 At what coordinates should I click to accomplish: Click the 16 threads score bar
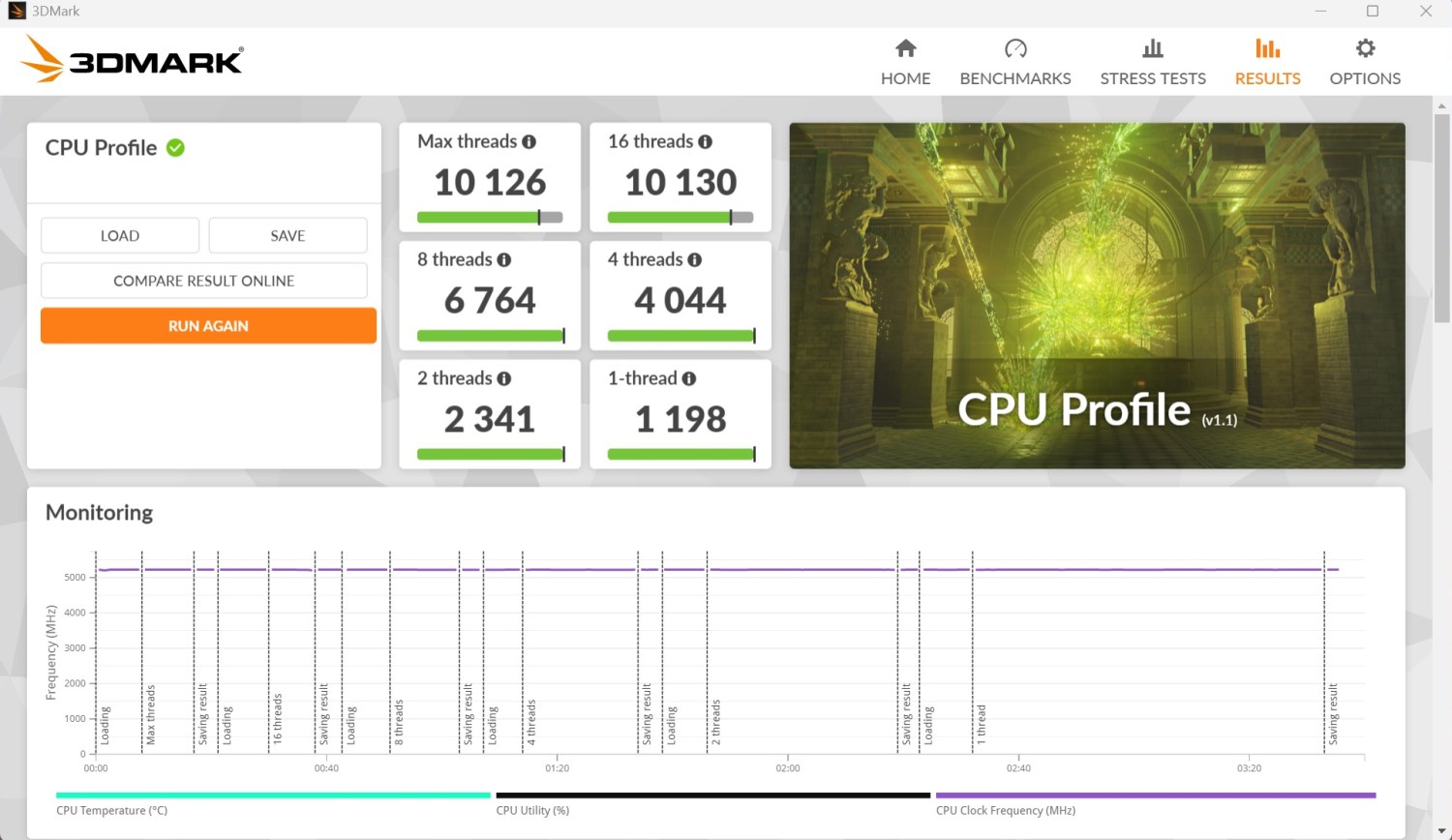pos(681,218)
